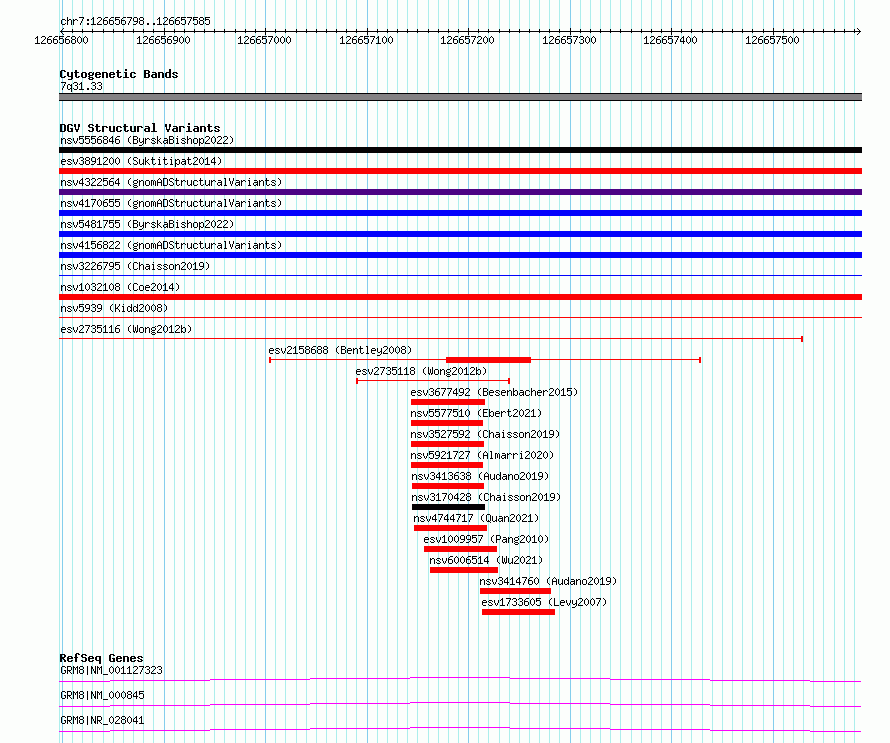890x743 pixels.
Task: Select the red bar under esv3891200
Action: (x=460, y=171)
